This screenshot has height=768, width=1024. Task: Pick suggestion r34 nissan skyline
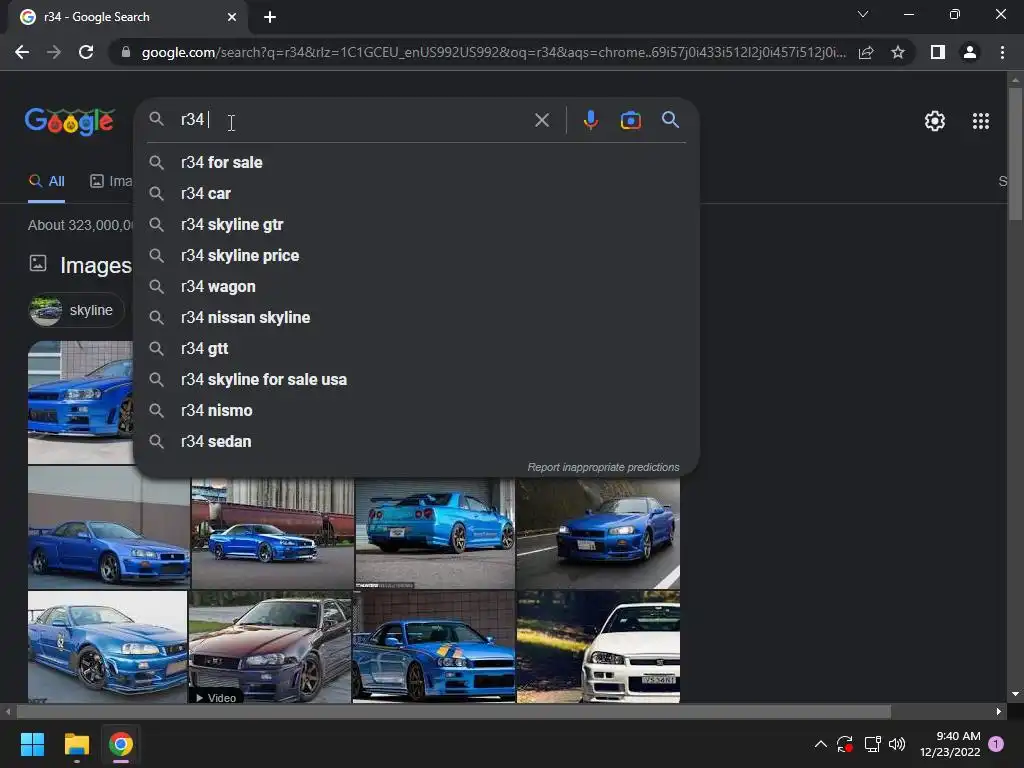pos(416,317)
